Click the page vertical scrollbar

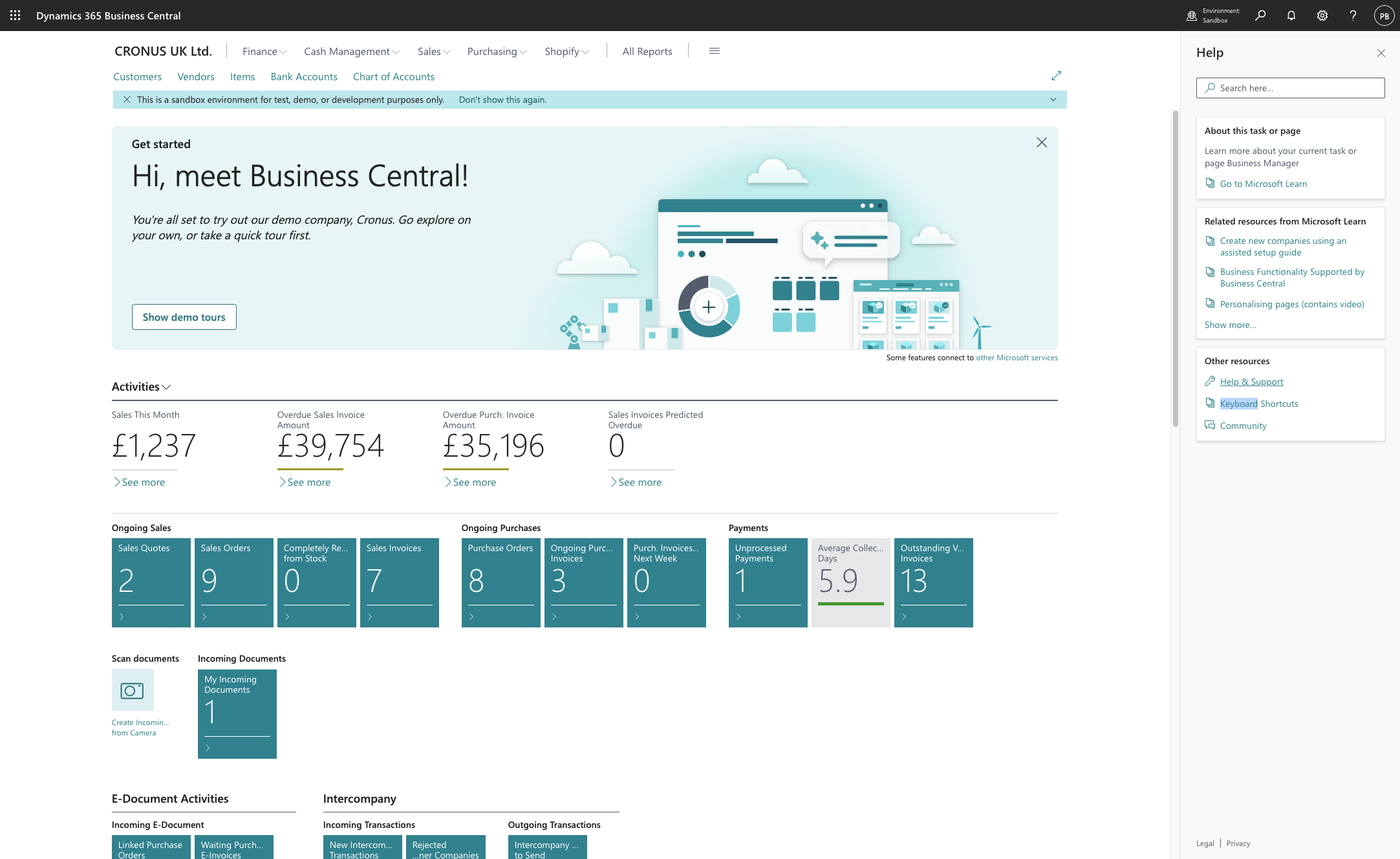(1176, 268)
